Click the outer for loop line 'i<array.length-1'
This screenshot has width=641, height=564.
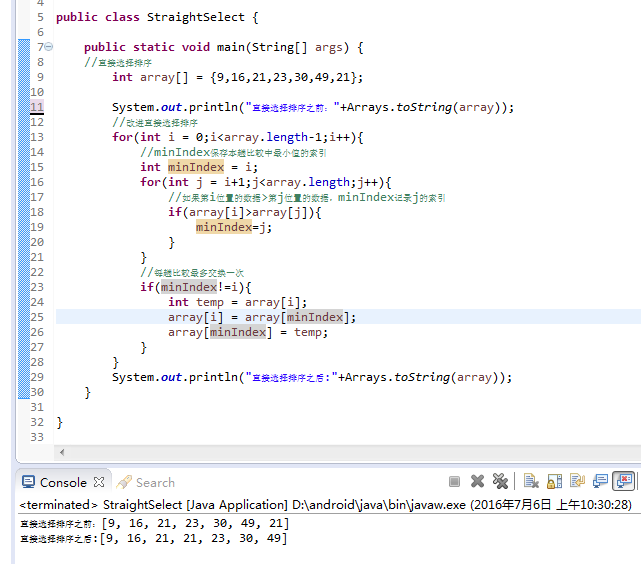(238, 137)
